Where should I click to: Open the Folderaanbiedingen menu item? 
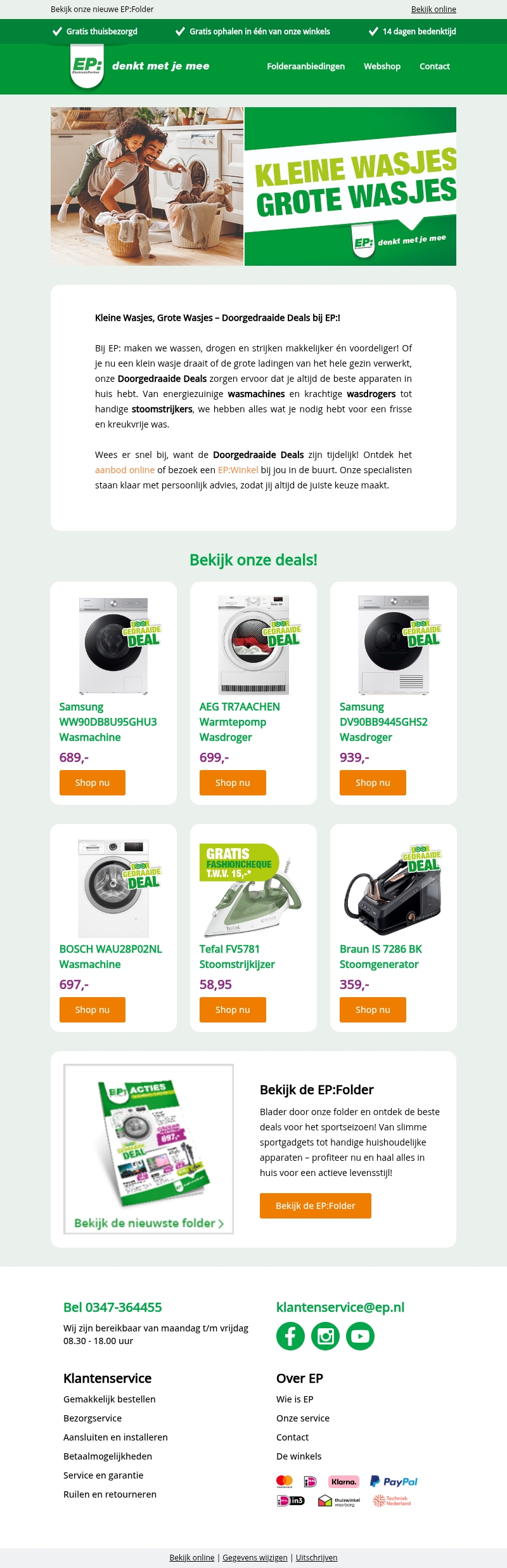pos(306,66)
